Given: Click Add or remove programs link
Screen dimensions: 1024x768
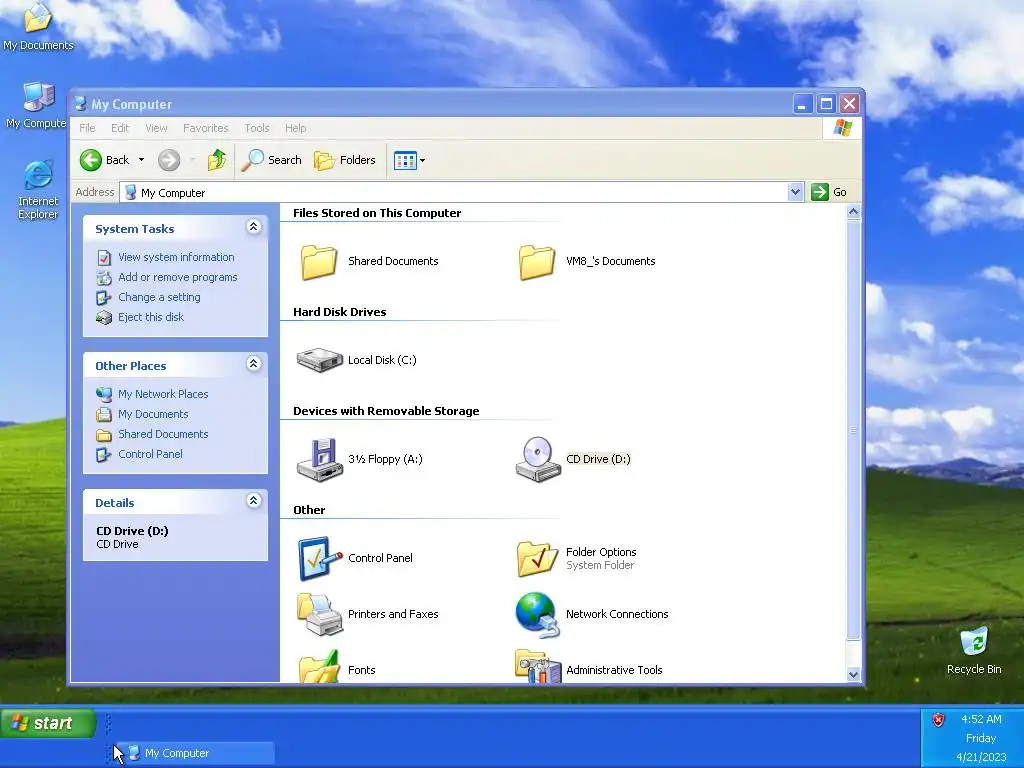Looking at the screenshot, I should point(178,278).
